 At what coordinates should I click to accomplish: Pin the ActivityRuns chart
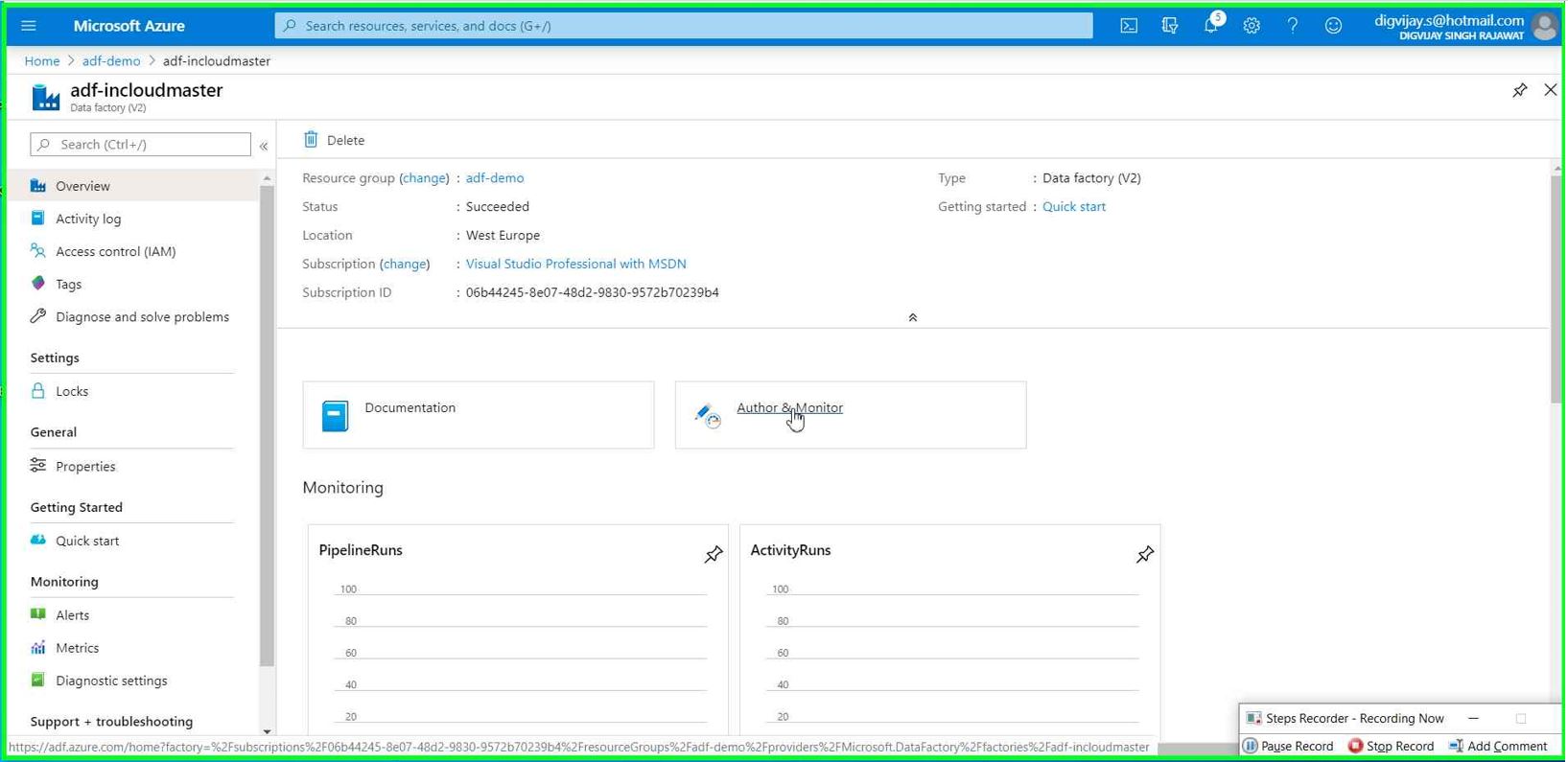(x=1145, y=554)
